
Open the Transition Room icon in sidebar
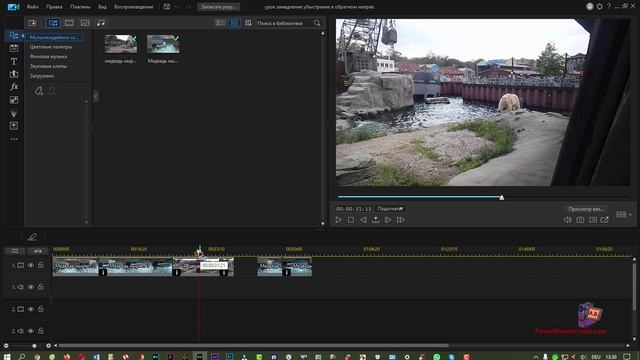[13, 74]
